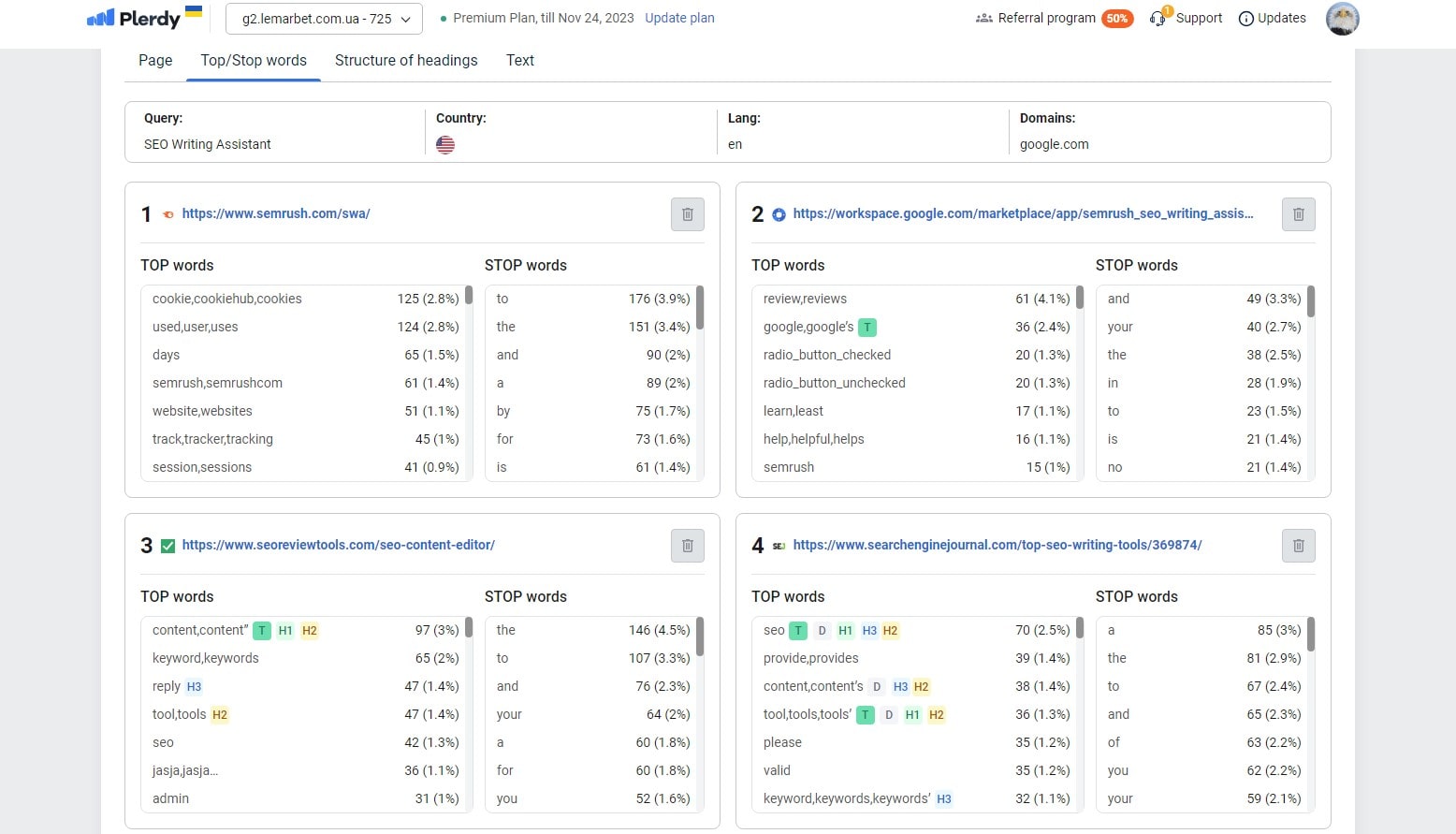This screenshot has width=1456, height=834.
Task: Click the H2 tag next to tool,tools in result 3
Action: [220, 715]
